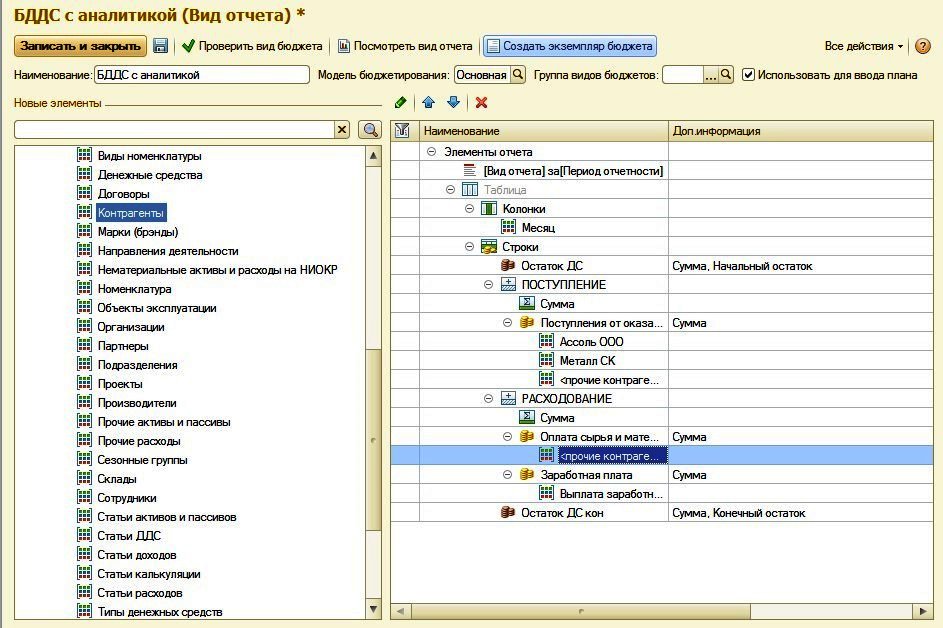The width and height of the screenshot is (943, 628).
Task: Clear the new elements search field
Action: (342, 130)
